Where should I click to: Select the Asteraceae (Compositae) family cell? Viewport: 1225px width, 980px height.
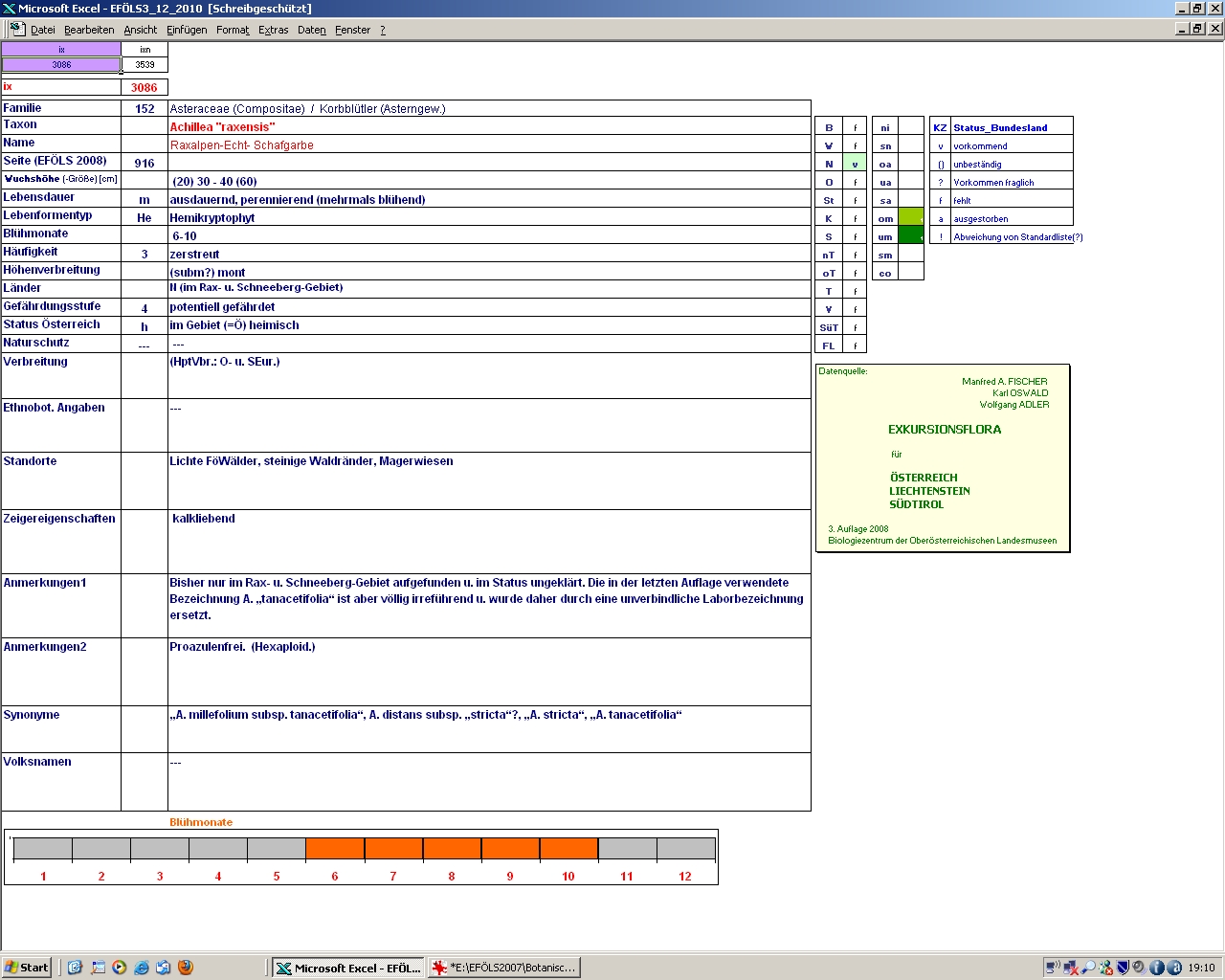click(489, 108)
